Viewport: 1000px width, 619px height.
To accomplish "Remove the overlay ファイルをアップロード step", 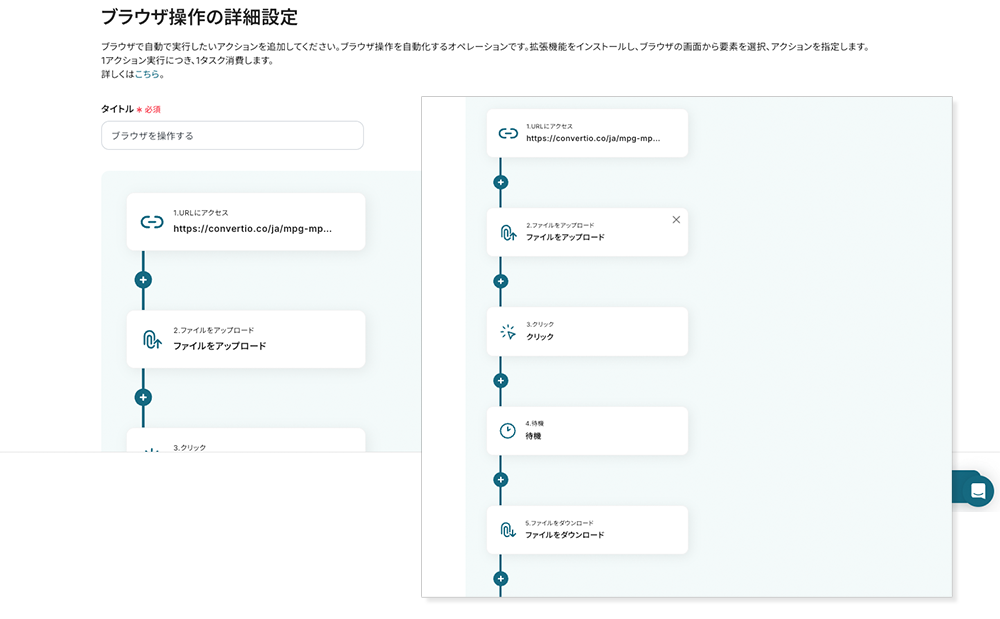I will [676, 220].
